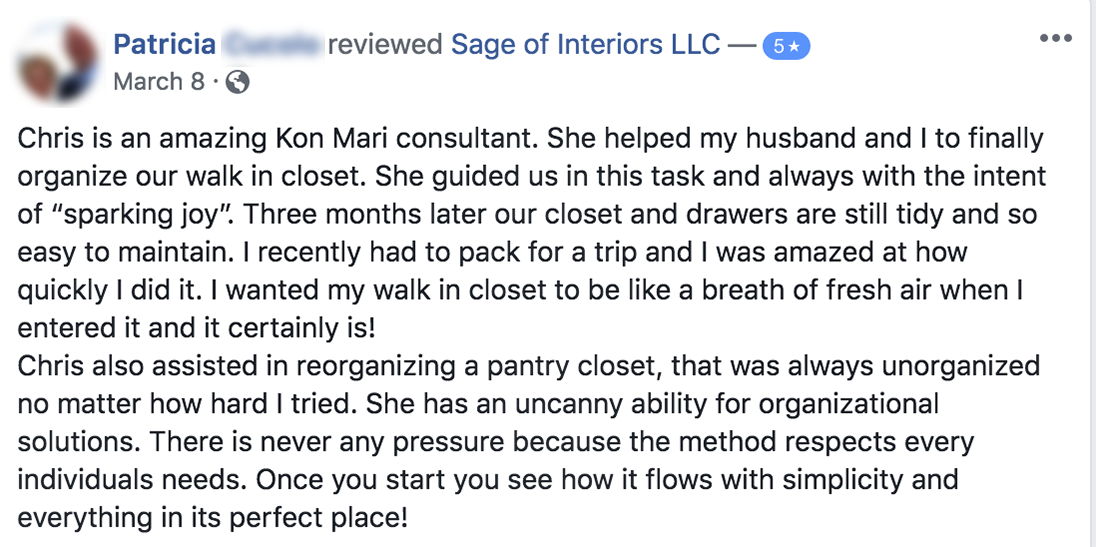Visit the Sage of Interiors LLC page
Image resolution: width=1096 pixels, height=547 pixels.
point(586,45)
